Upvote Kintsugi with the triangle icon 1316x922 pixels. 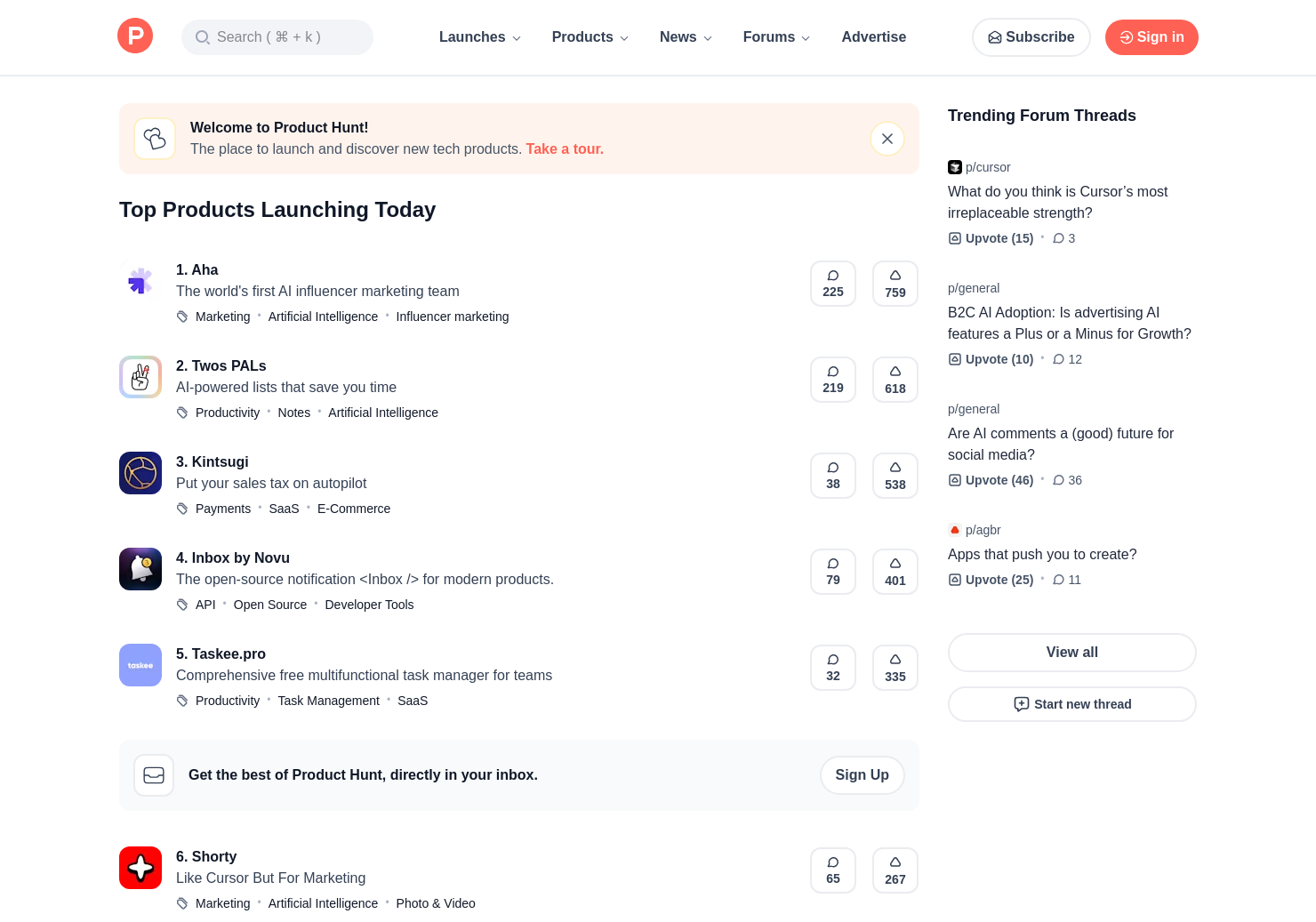tap(895, 476)
